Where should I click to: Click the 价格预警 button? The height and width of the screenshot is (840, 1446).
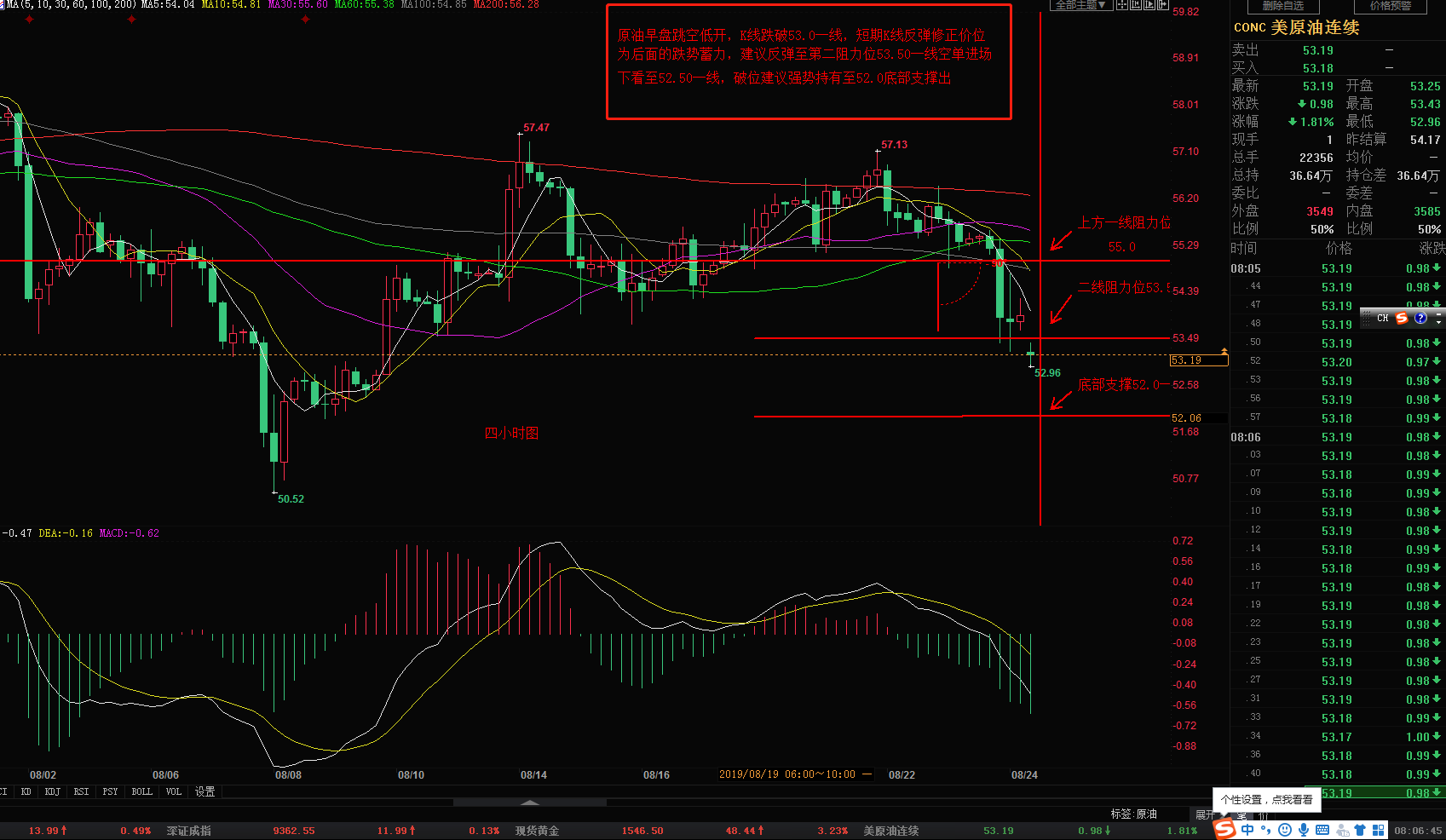(x=1390, y=6)
